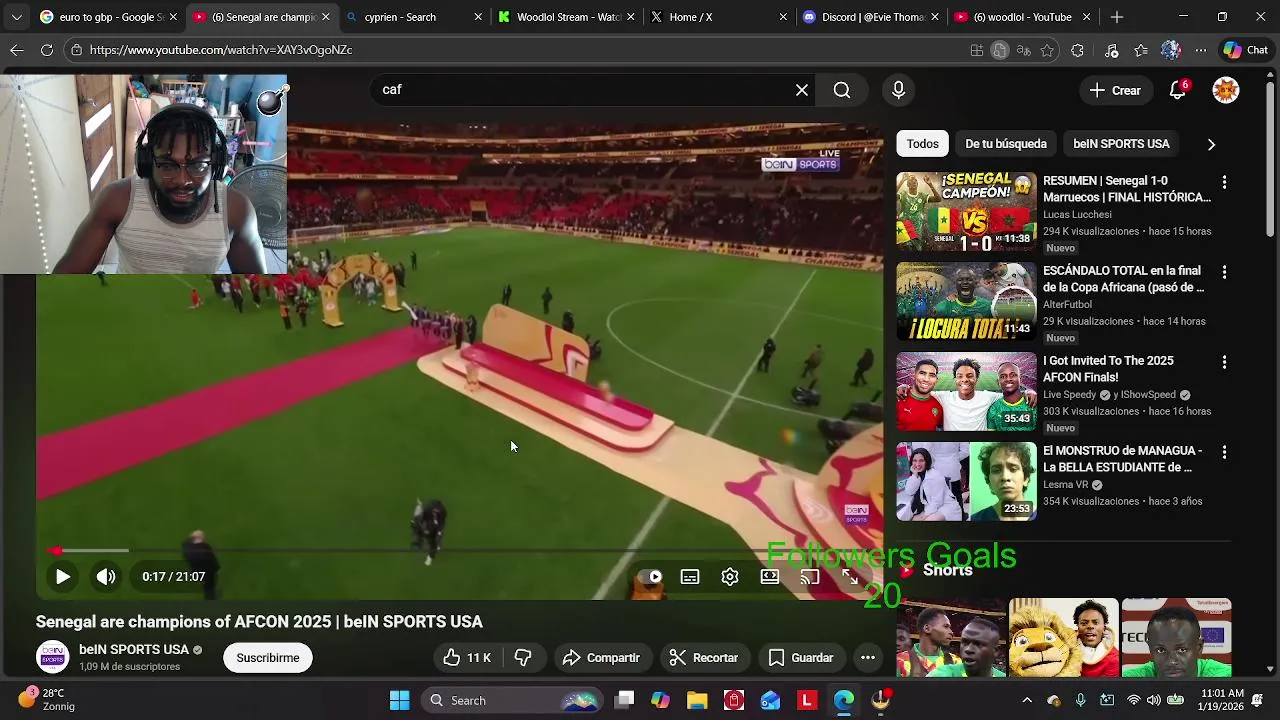Open the Edge profile avatar

point(1171,50)
